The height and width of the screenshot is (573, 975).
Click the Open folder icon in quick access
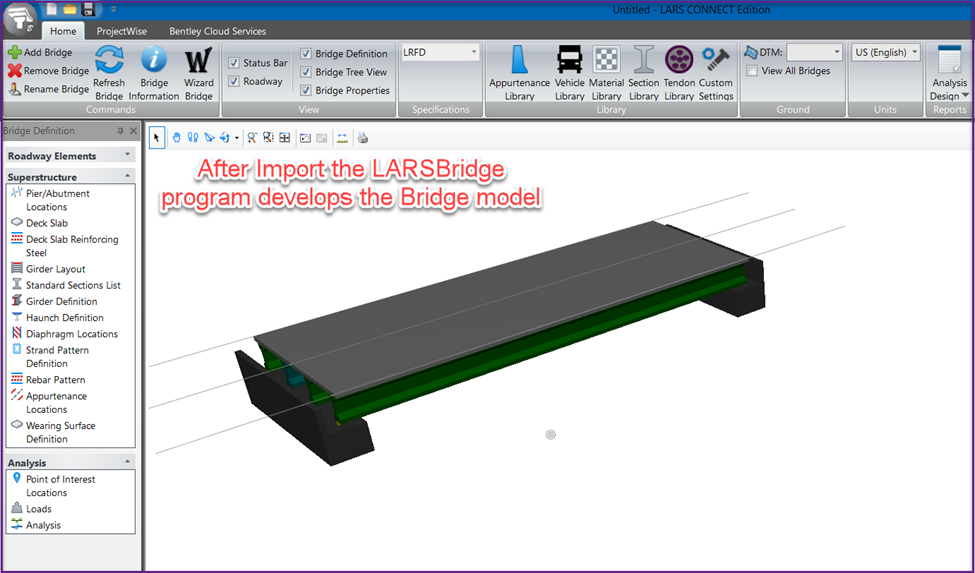70,9
